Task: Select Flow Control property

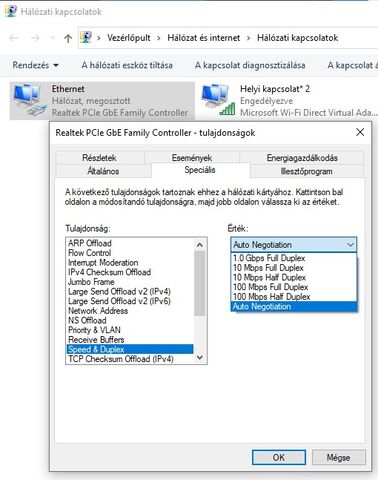Action: 130,253
